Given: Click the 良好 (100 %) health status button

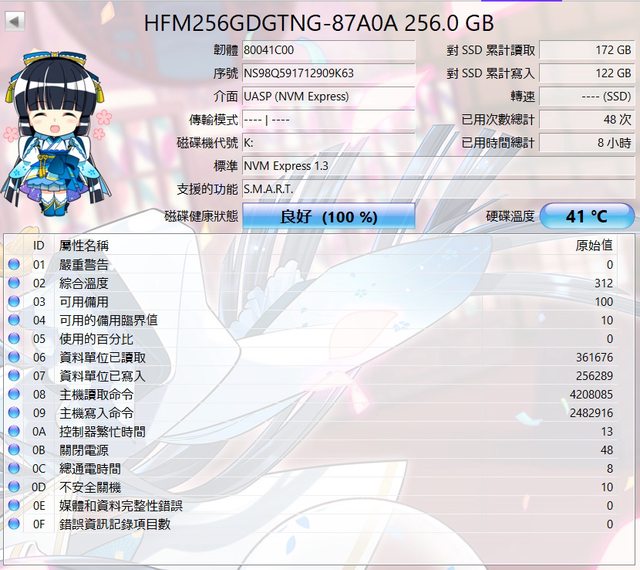Looking at the screenshot, I should pyautogui.click(x=329, y=216).
